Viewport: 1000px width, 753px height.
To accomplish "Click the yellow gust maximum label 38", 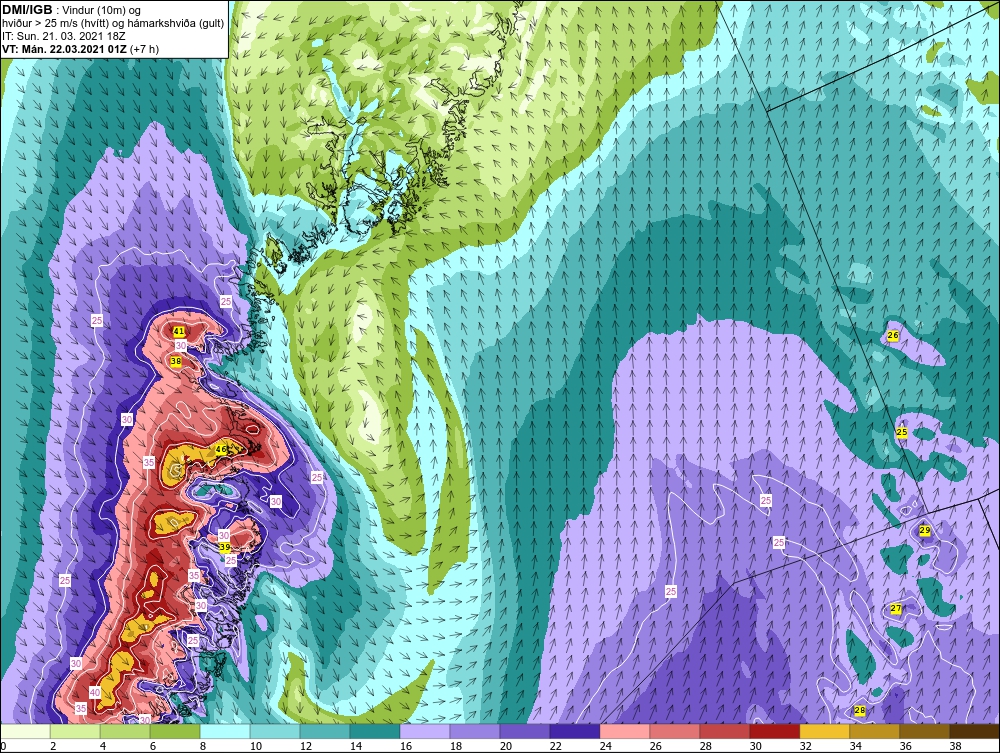I will click(x=176, y=361).
